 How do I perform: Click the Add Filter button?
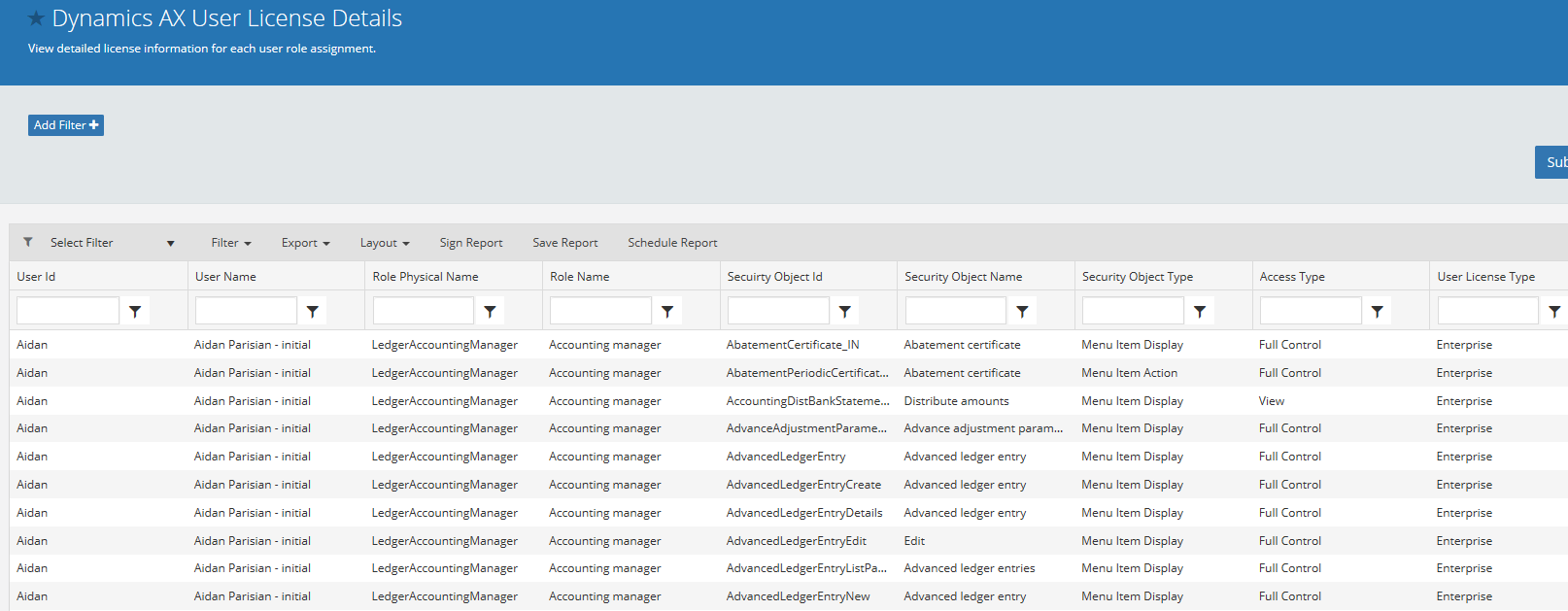(66, 125)
